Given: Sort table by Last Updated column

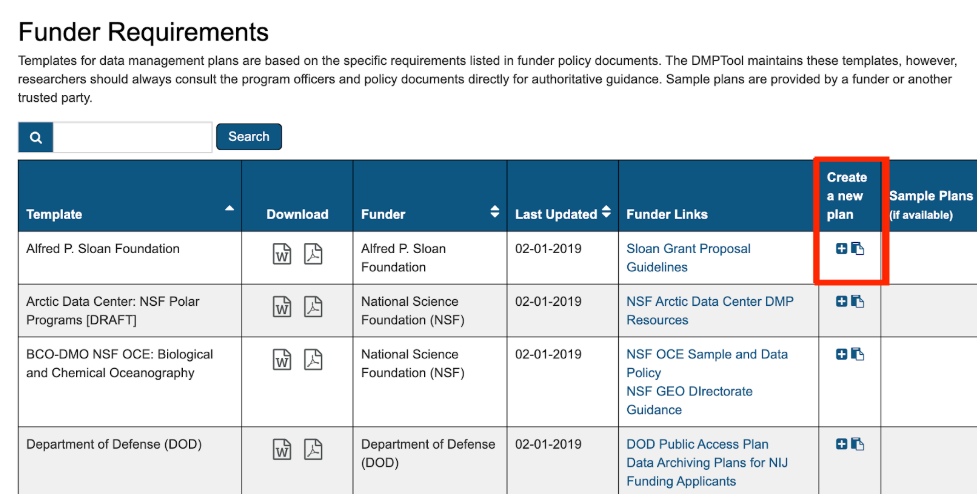Looking at the screenshot, I should 606,212.
